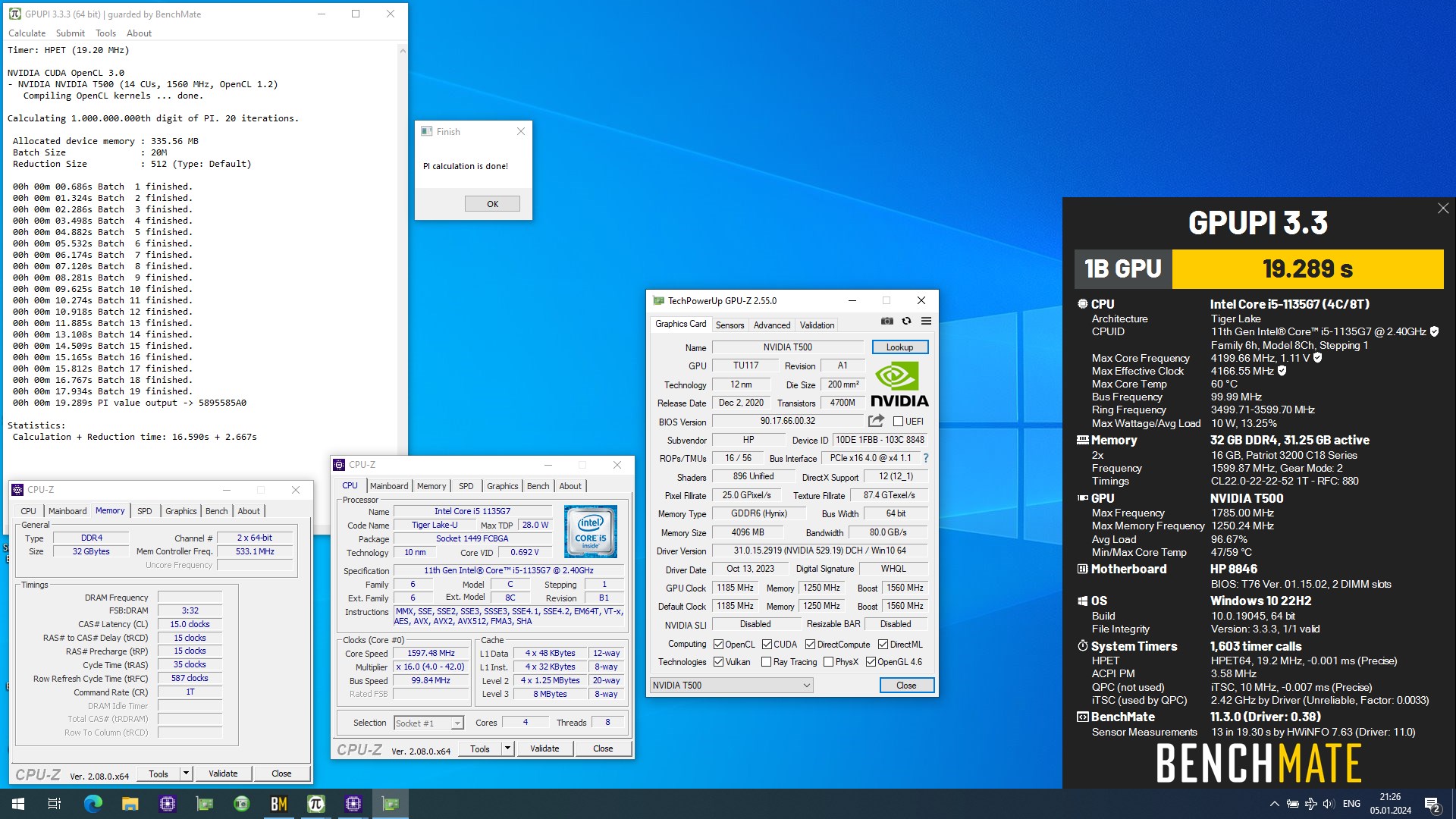The width and height of the screenshot is (1456, 819).
Task: Open the NVIDIA T500 GPU selector dropdown
Action: (732, 686)
